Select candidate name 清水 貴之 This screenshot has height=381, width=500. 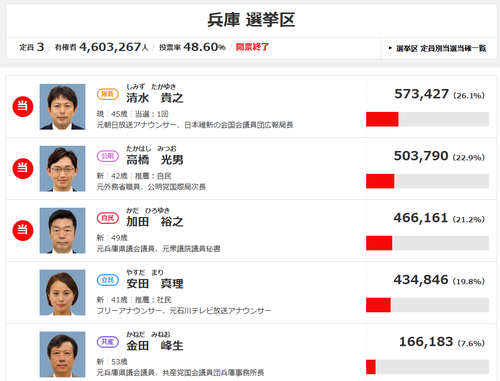click(155, 98)
